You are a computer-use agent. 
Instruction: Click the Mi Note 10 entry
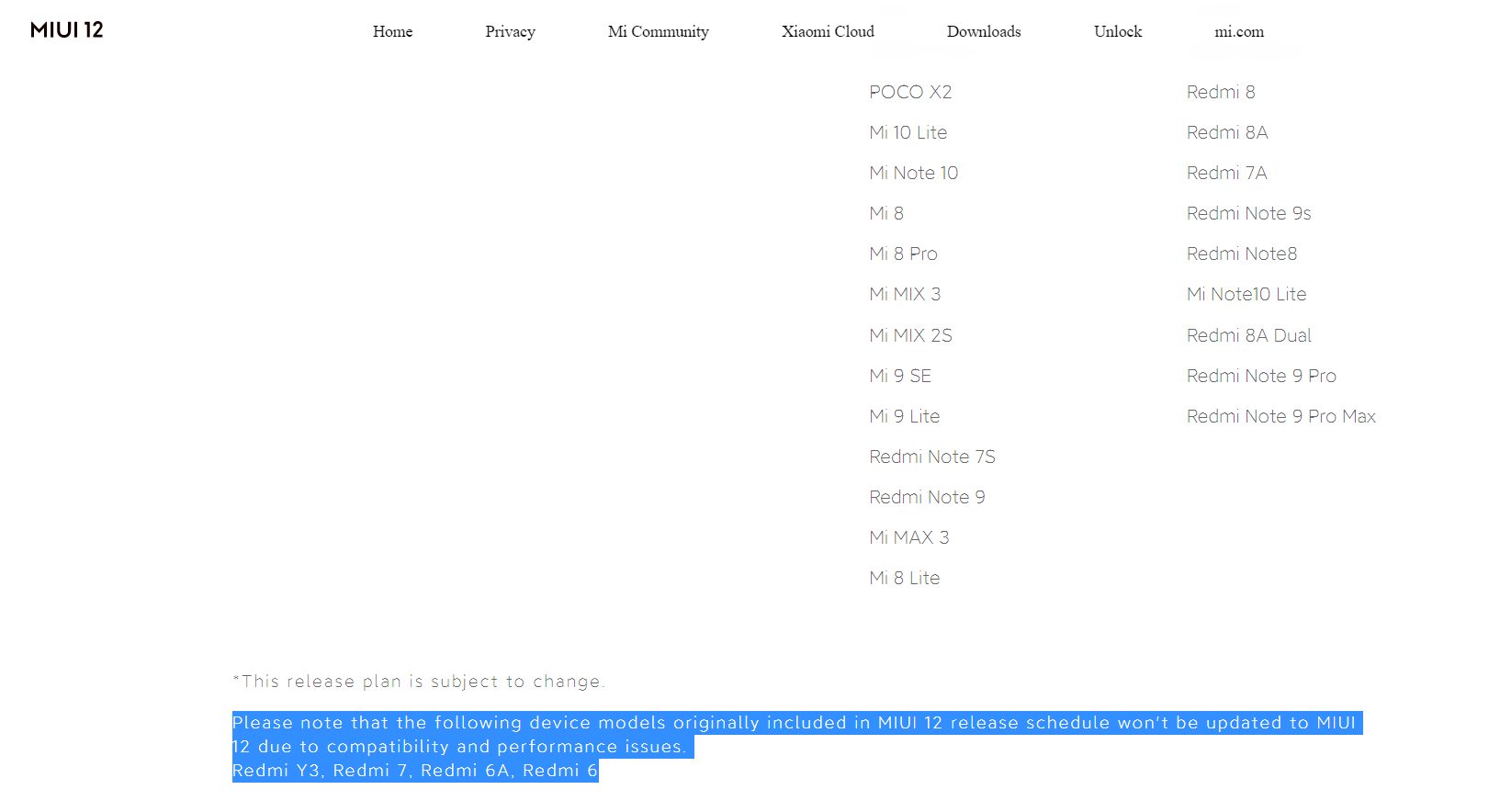913,173
